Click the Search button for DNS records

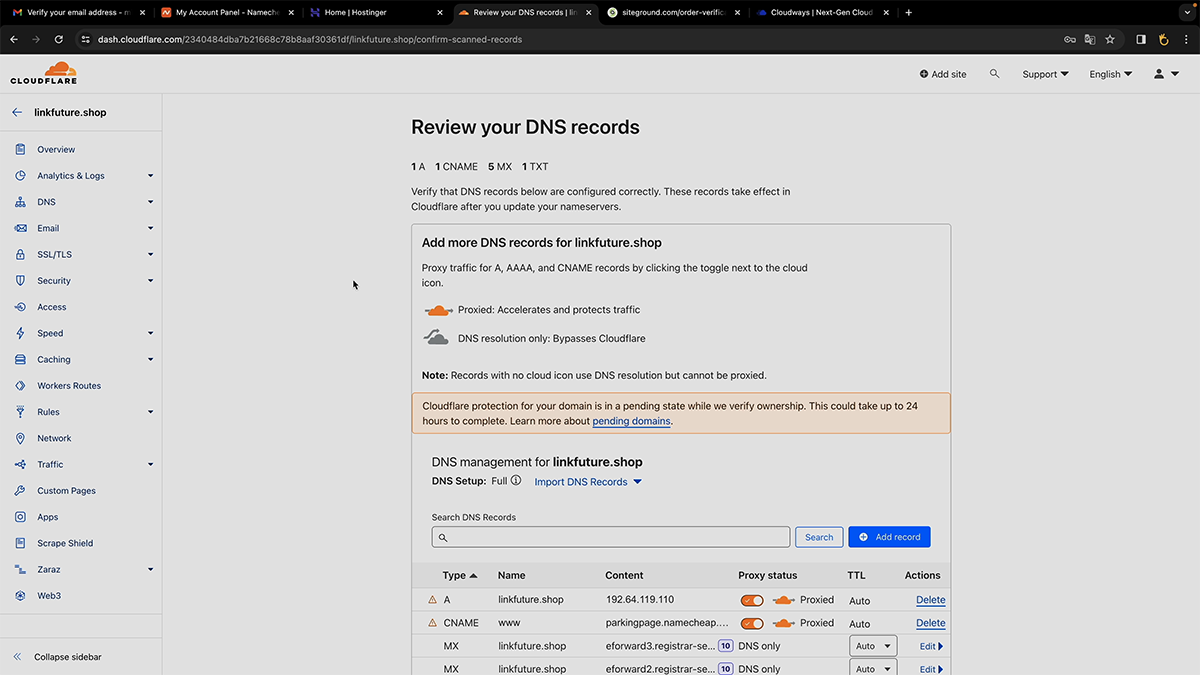tap(819, 537)
